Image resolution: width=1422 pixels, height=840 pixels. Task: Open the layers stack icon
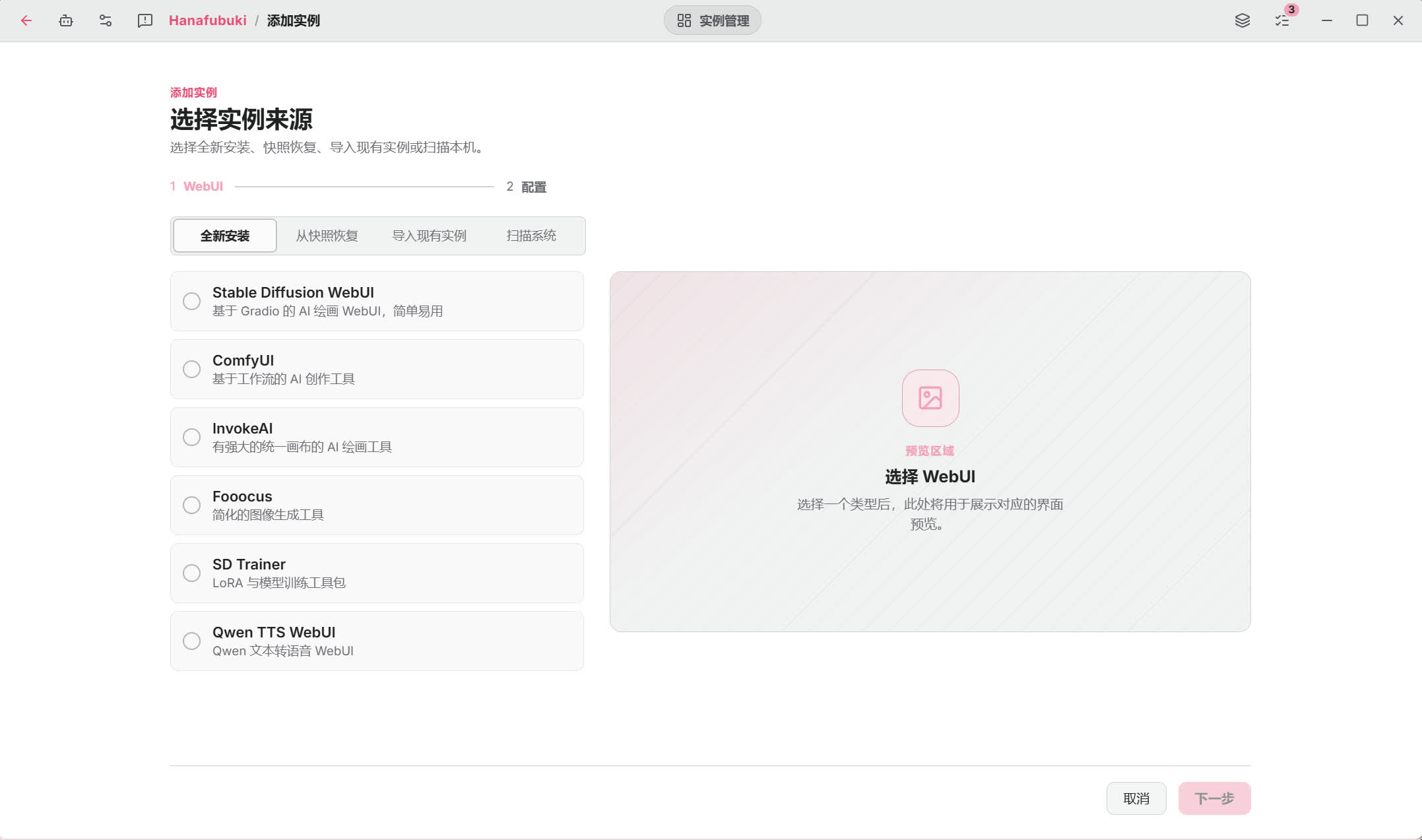point(1243,20)
